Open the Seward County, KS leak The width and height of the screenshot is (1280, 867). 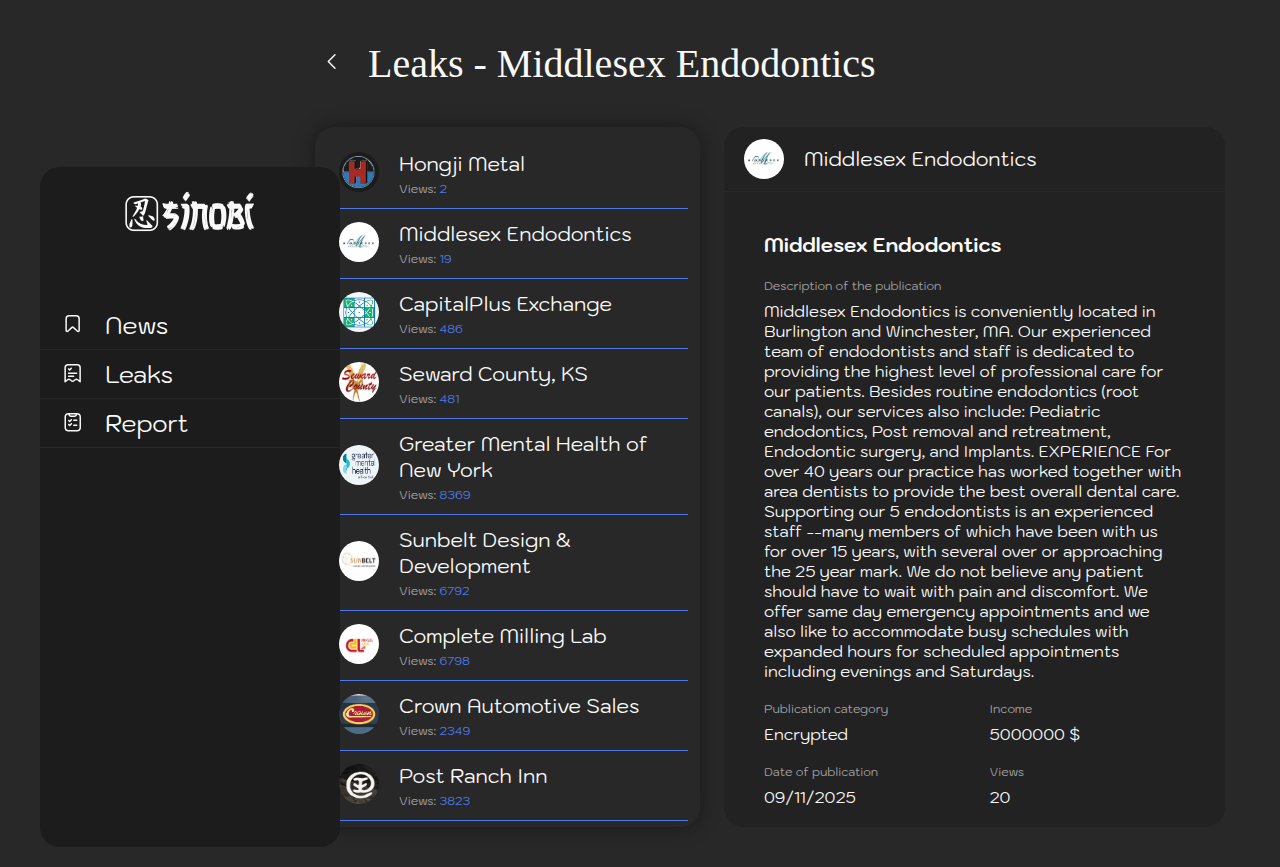(x=493, y=374)
